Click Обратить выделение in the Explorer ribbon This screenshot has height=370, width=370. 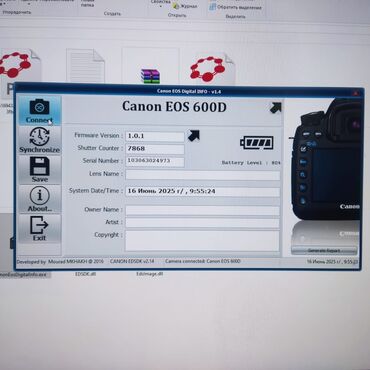point(236,7)
